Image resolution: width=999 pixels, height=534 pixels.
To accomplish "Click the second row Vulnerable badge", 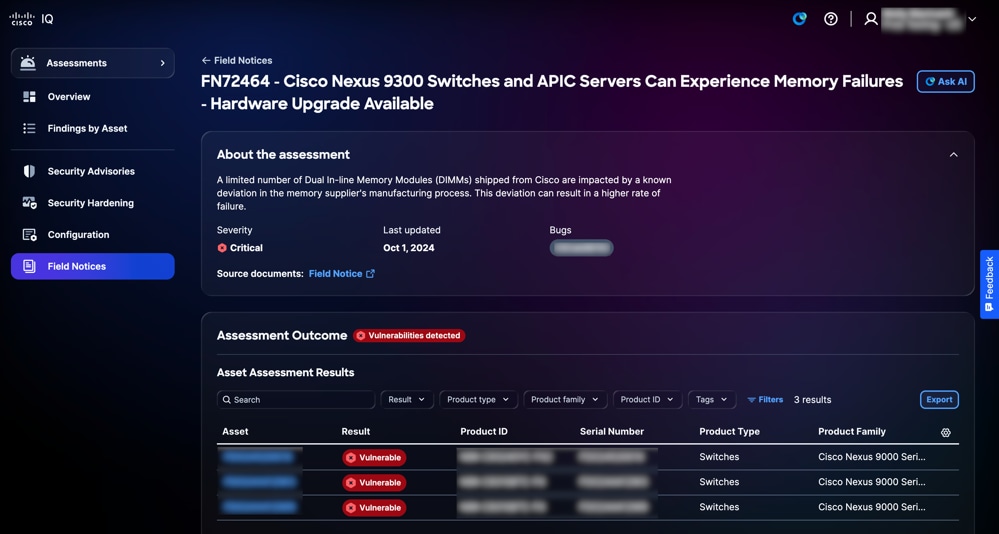I will pyautogui.click(x=374, y=483).
